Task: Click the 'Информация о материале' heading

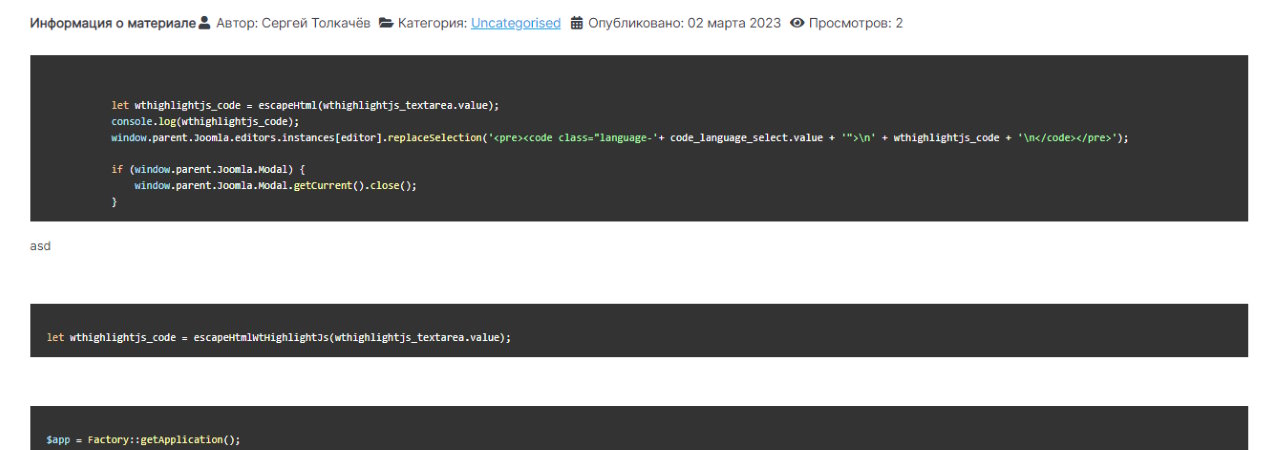Action: 113,23
